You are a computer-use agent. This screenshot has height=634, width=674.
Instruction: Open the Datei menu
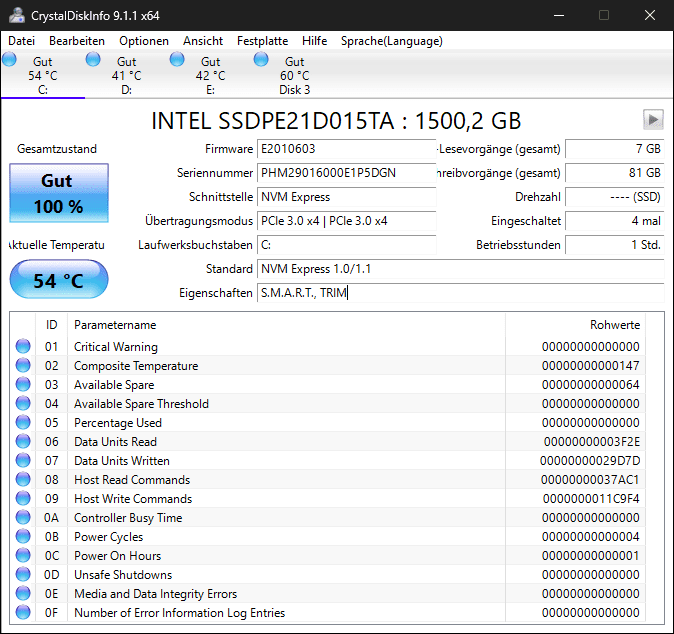pos(21,41)
